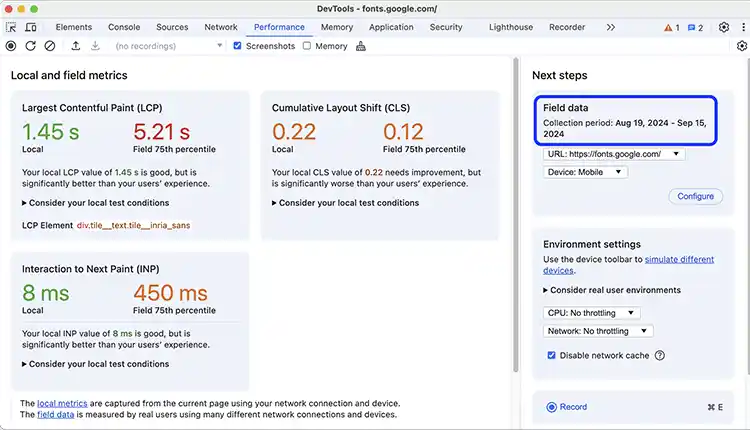The width and height of the screenshot is (750, 430).
Task: Show more tabs with the double chevron
Action: 610,27
